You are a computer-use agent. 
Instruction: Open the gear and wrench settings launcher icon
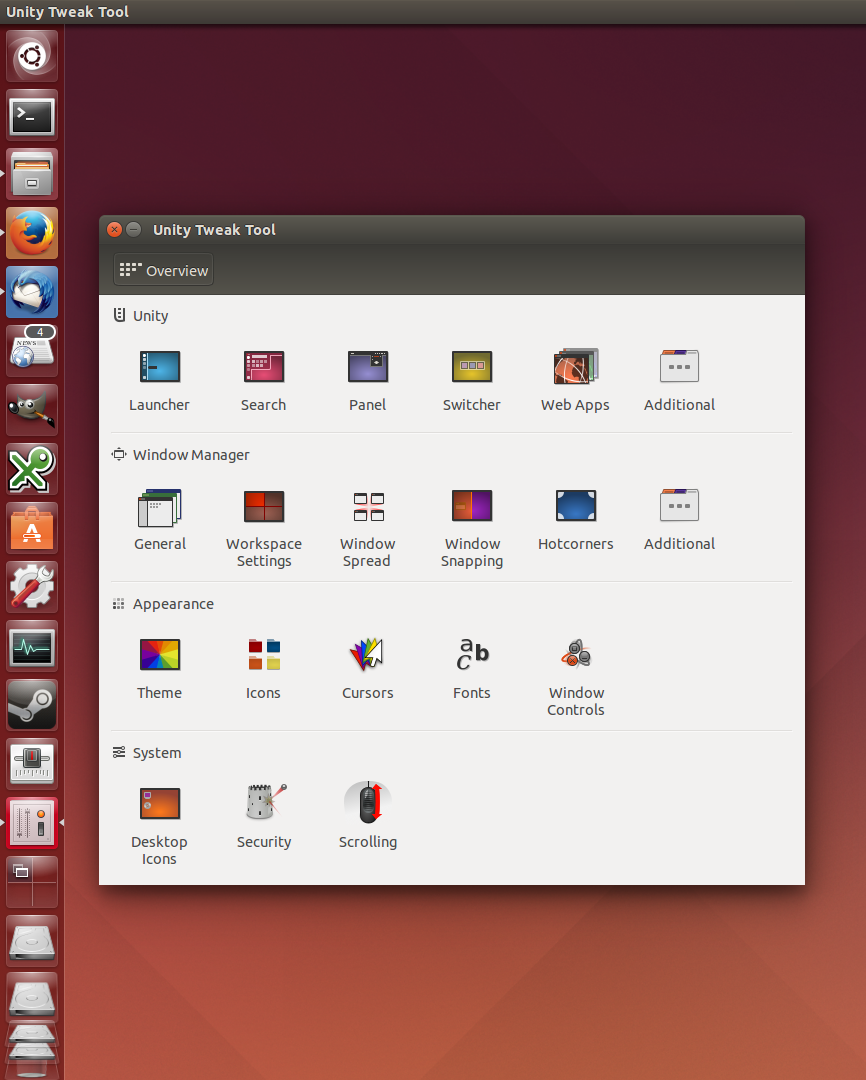tap(32, 588)
